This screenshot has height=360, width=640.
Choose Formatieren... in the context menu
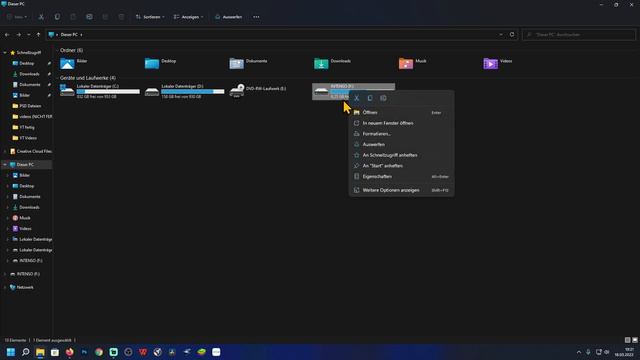[402, 134]
